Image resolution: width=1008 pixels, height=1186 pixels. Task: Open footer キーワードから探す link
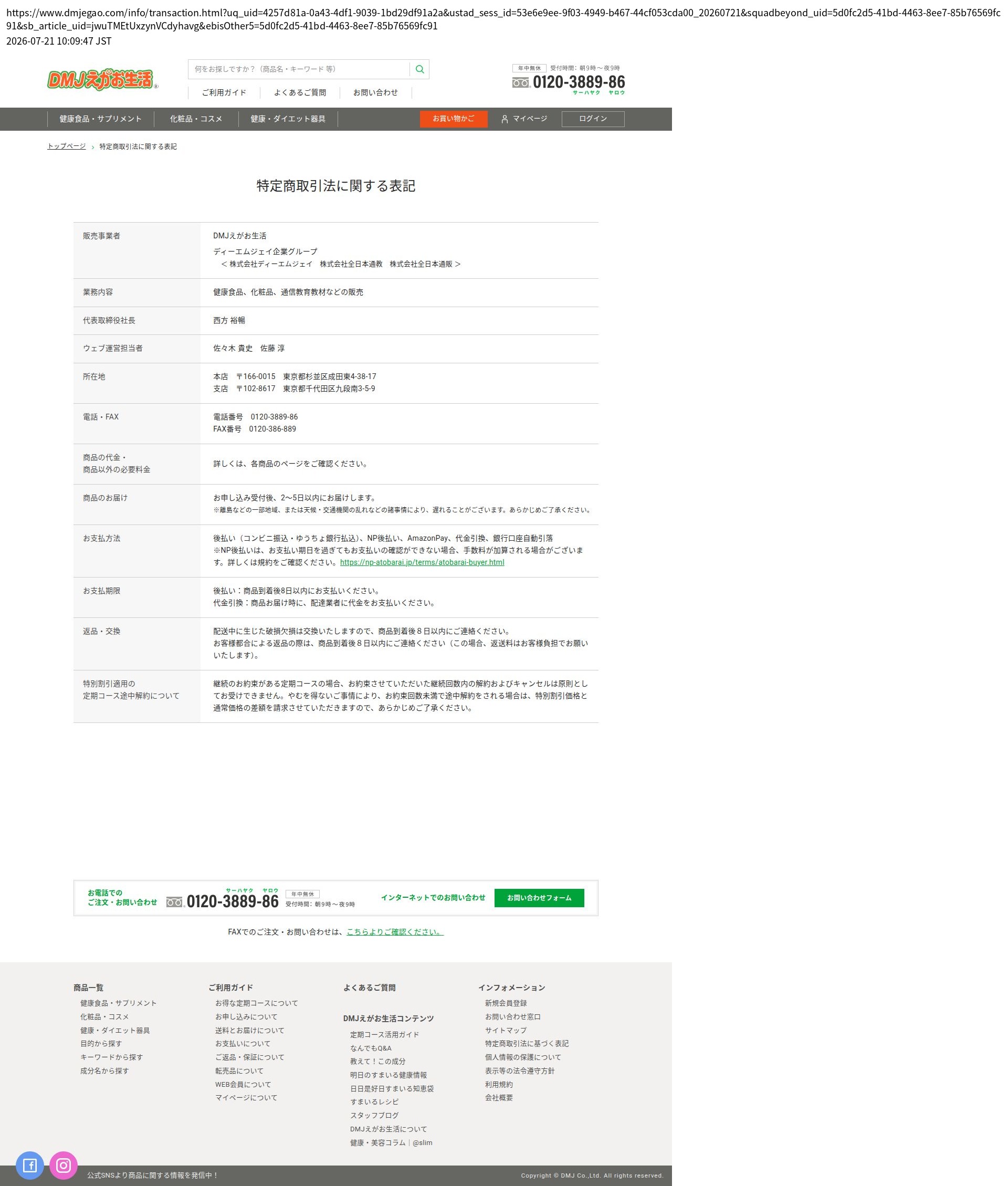pyautogui.click(x=111, y=1057)
